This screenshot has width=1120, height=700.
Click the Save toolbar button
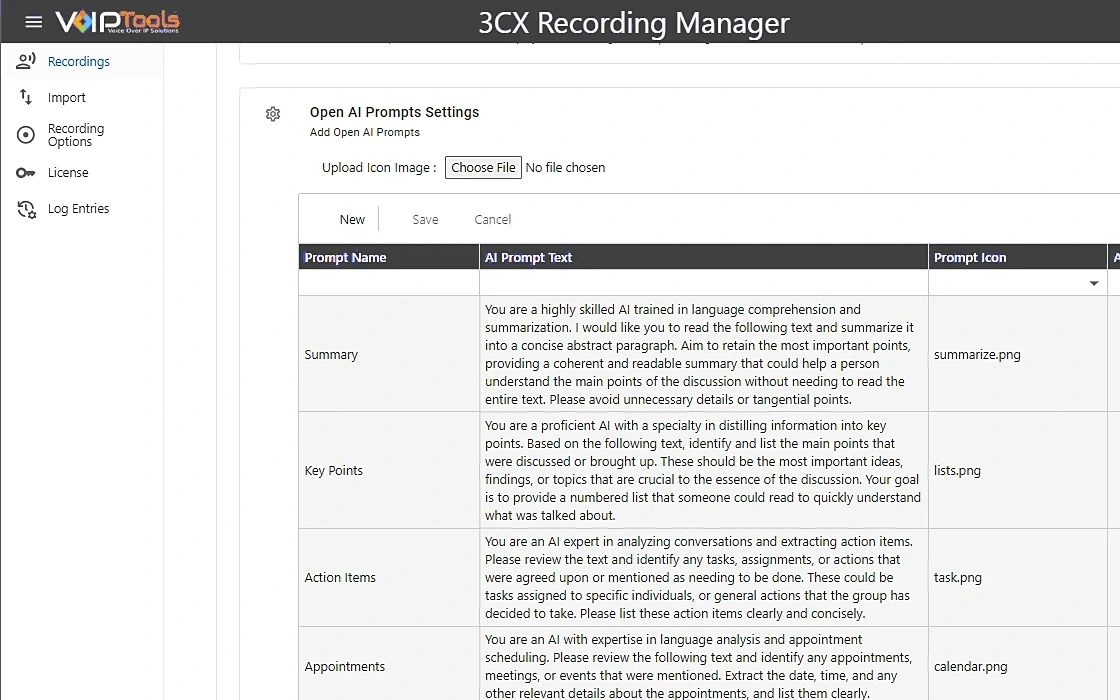[x=425, y=219]
